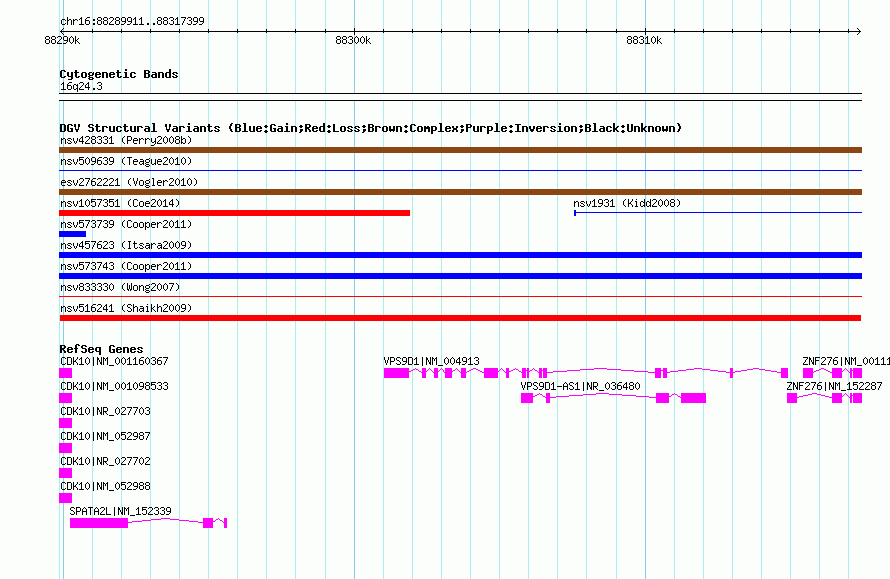The width and height of the screenshot is (890, 579).
Task: Open the DGV Structural Variants track title
Action: click(x=370, y=128)
